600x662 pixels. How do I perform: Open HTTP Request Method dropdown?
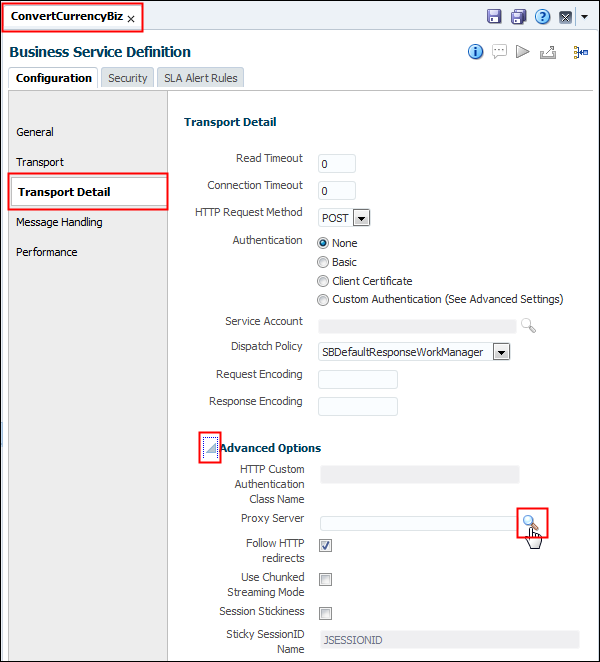tap(361, 217)
